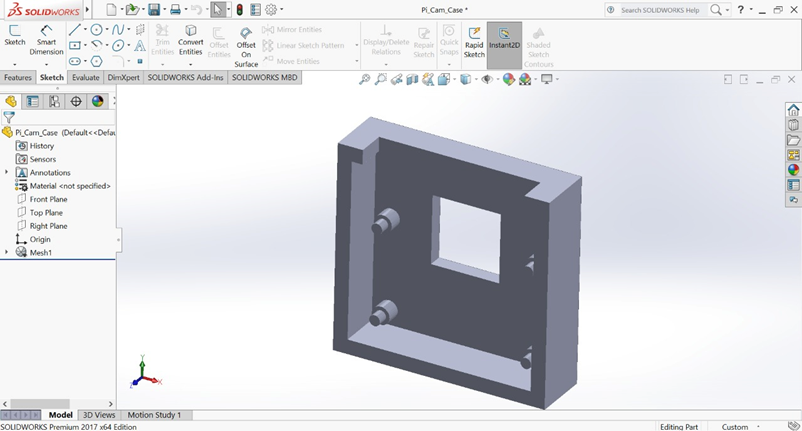The height and width of the screenshot is (431, 802).
Task: Open the SOLIDWORKS MBD tab
Action: click(x=264, y=78)
